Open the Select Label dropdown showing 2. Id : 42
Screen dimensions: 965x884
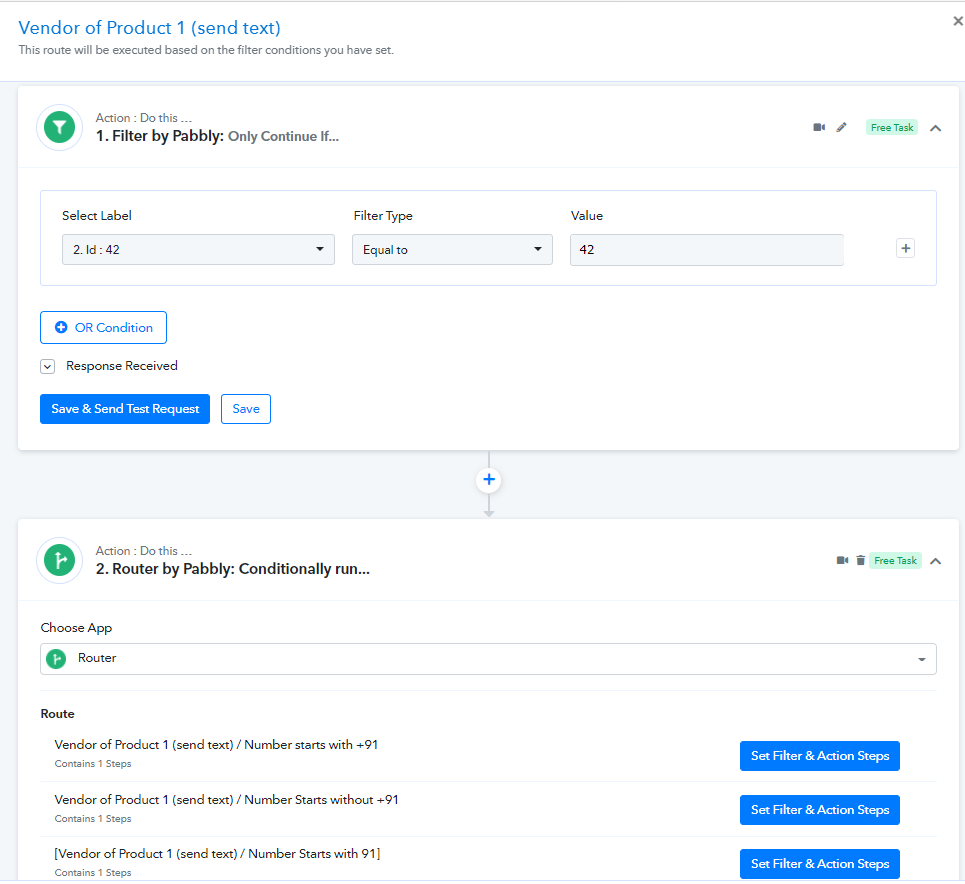tap(198, 249)
